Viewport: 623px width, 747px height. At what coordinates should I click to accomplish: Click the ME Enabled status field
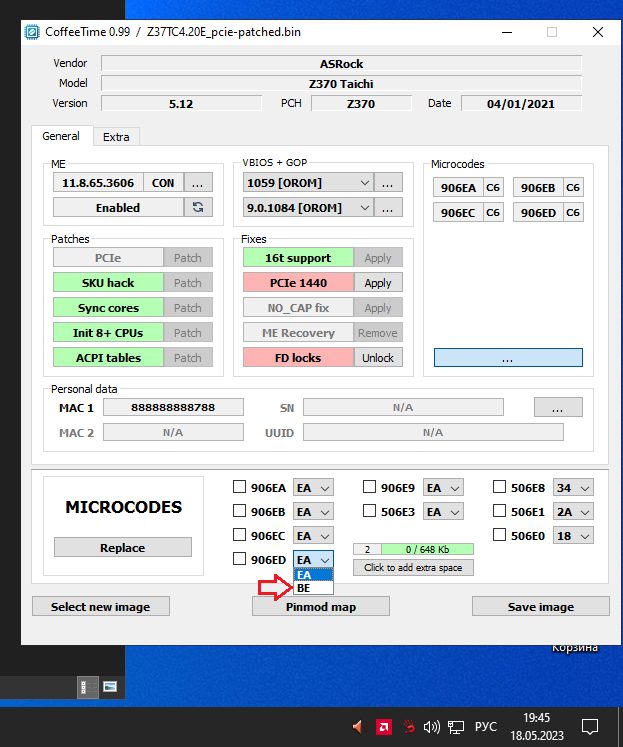point(118,208)
